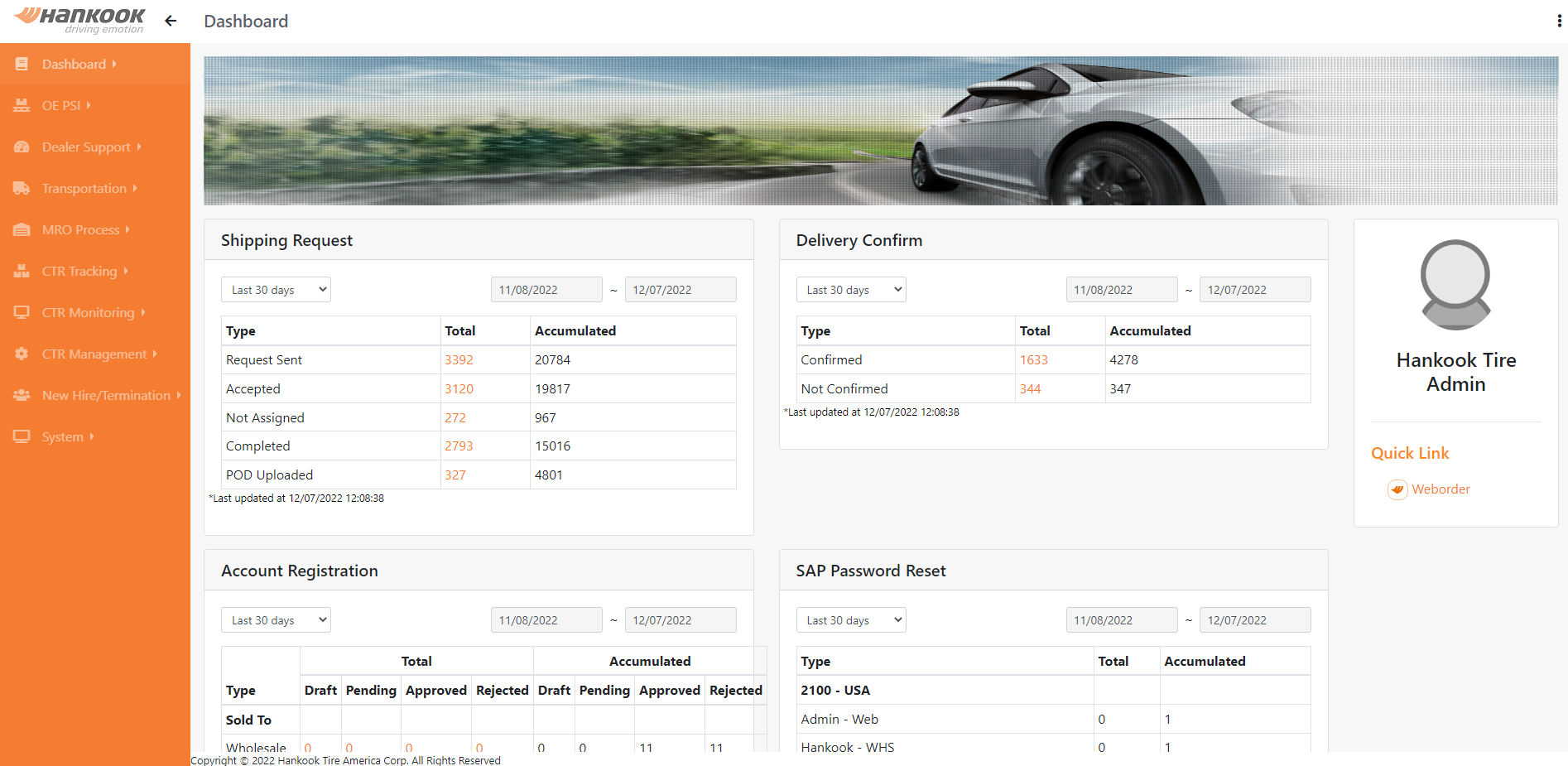The width and height of the screenshot is (1568, 766).
Task: Click the Dealer Support sidebar icon
Action: (22, 147)
